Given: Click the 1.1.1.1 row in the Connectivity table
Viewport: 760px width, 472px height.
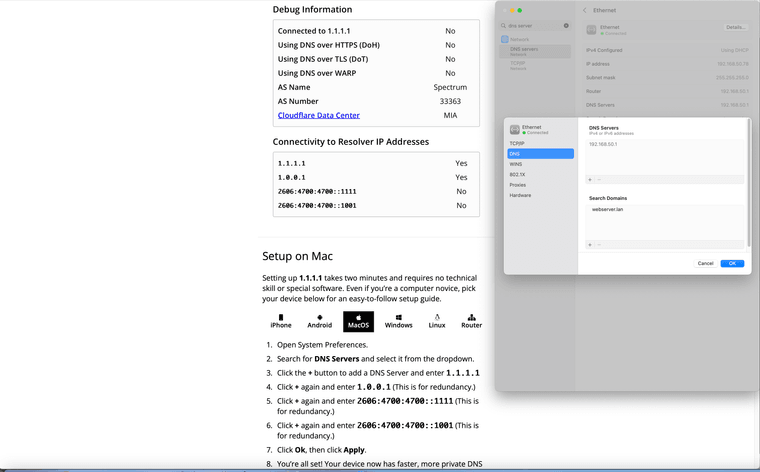Looking at the screenshot, I should tap(376, 163).
